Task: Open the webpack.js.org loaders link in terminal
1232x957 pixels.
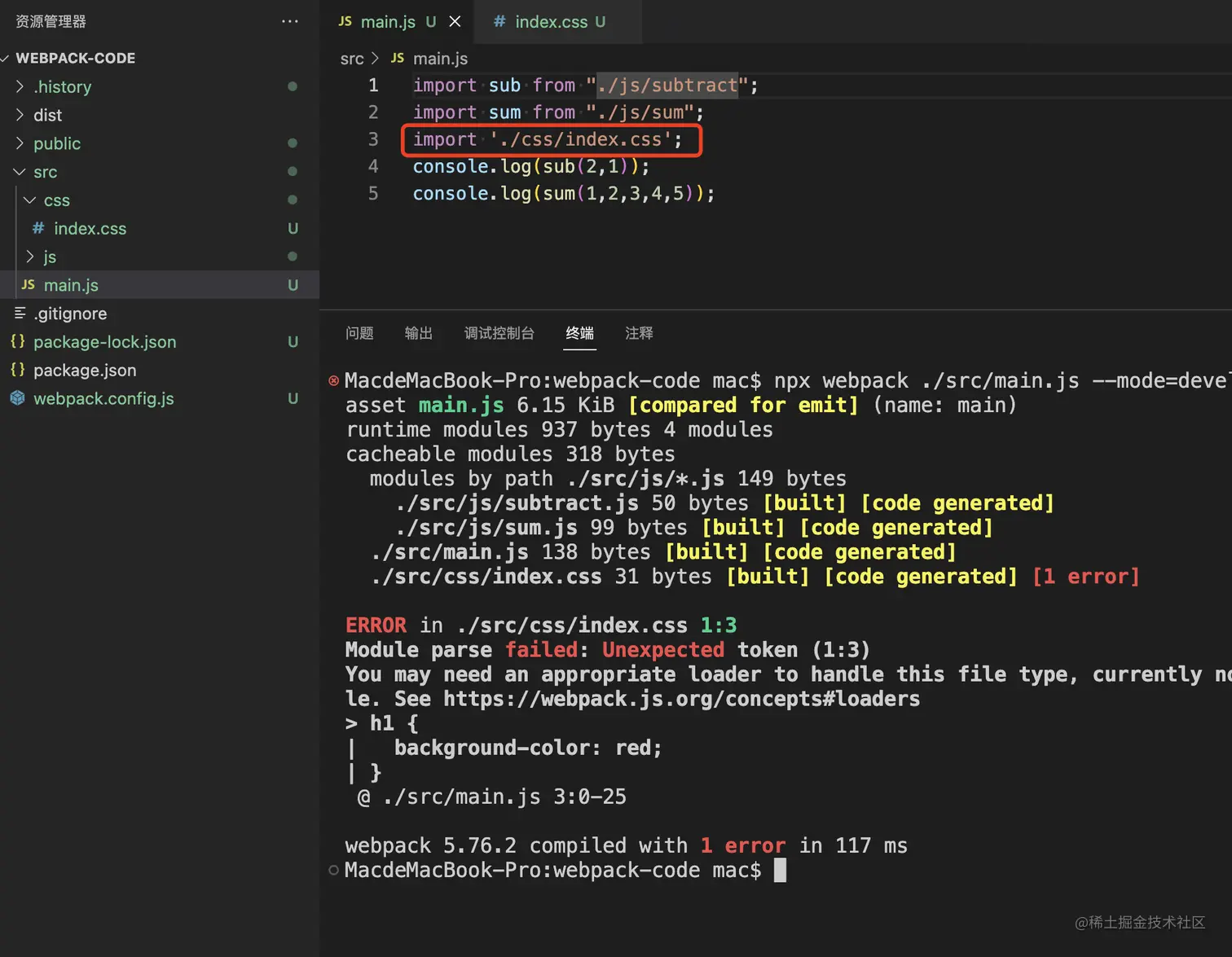Action: [x=682, y=699]
